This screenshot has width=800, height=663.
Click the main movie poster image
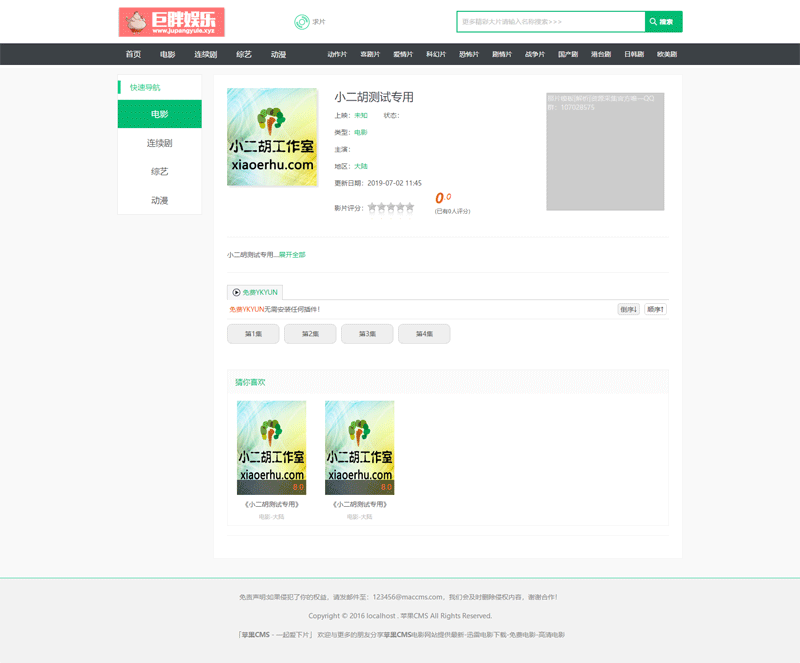(272, 137)
